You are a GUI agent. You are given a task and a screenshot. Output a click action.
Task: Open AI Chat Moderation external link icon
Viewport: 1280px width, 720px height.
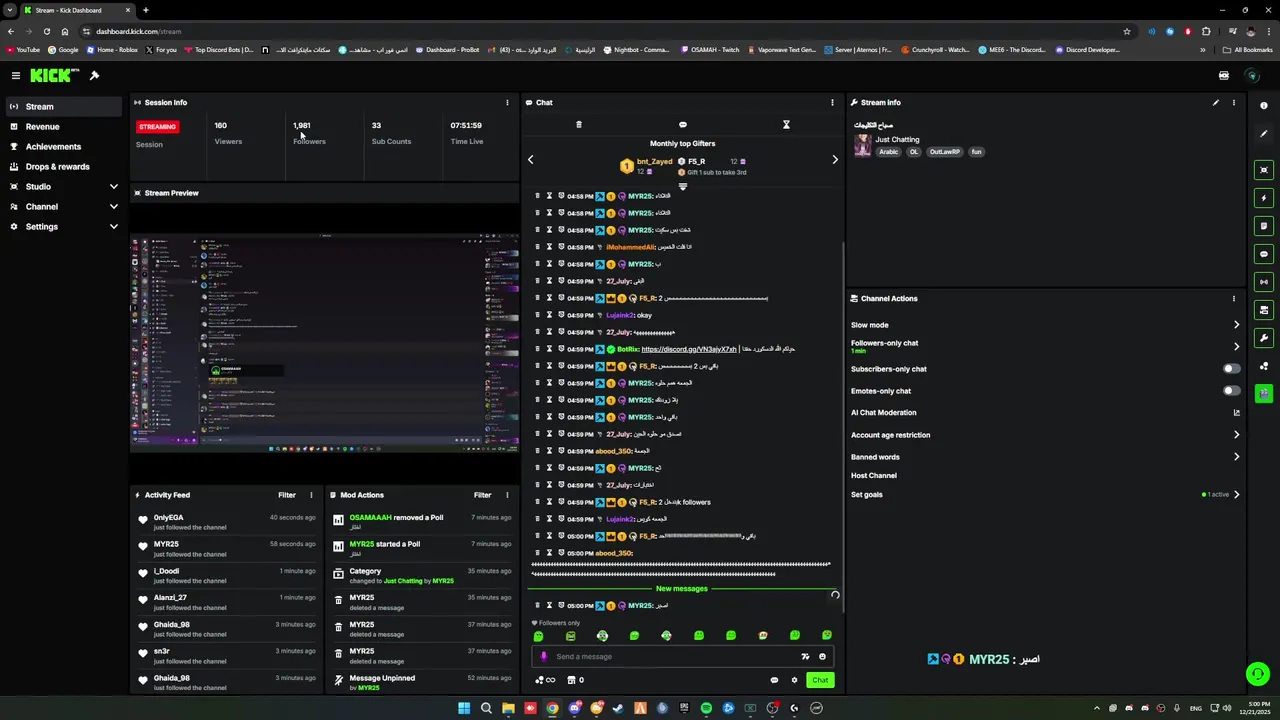(1236, 412)
